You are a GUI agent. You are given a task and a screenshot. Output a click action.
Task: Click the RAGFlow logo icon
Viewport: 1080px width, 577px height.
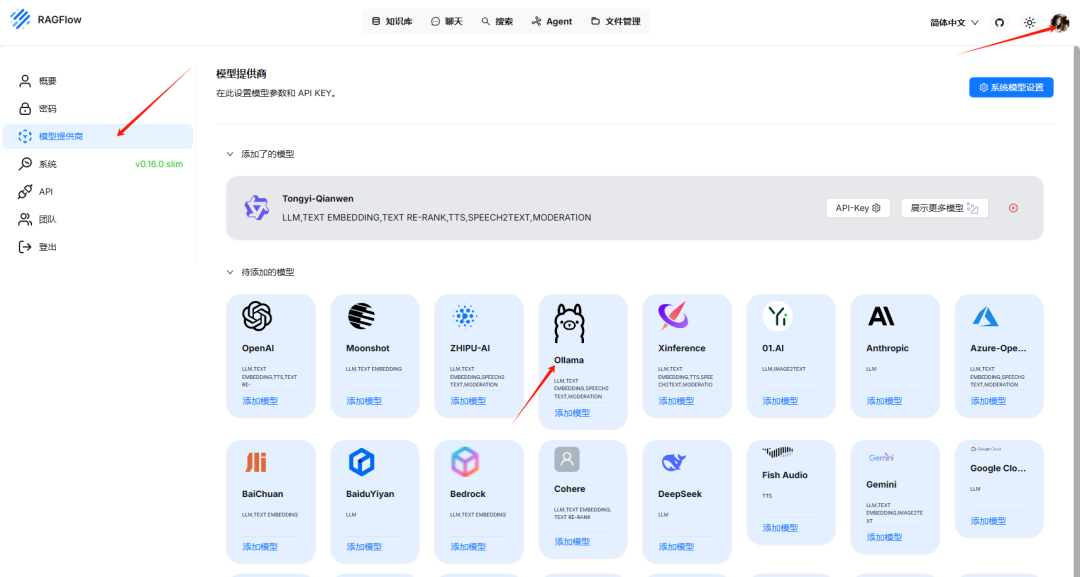tap(20, 19)
